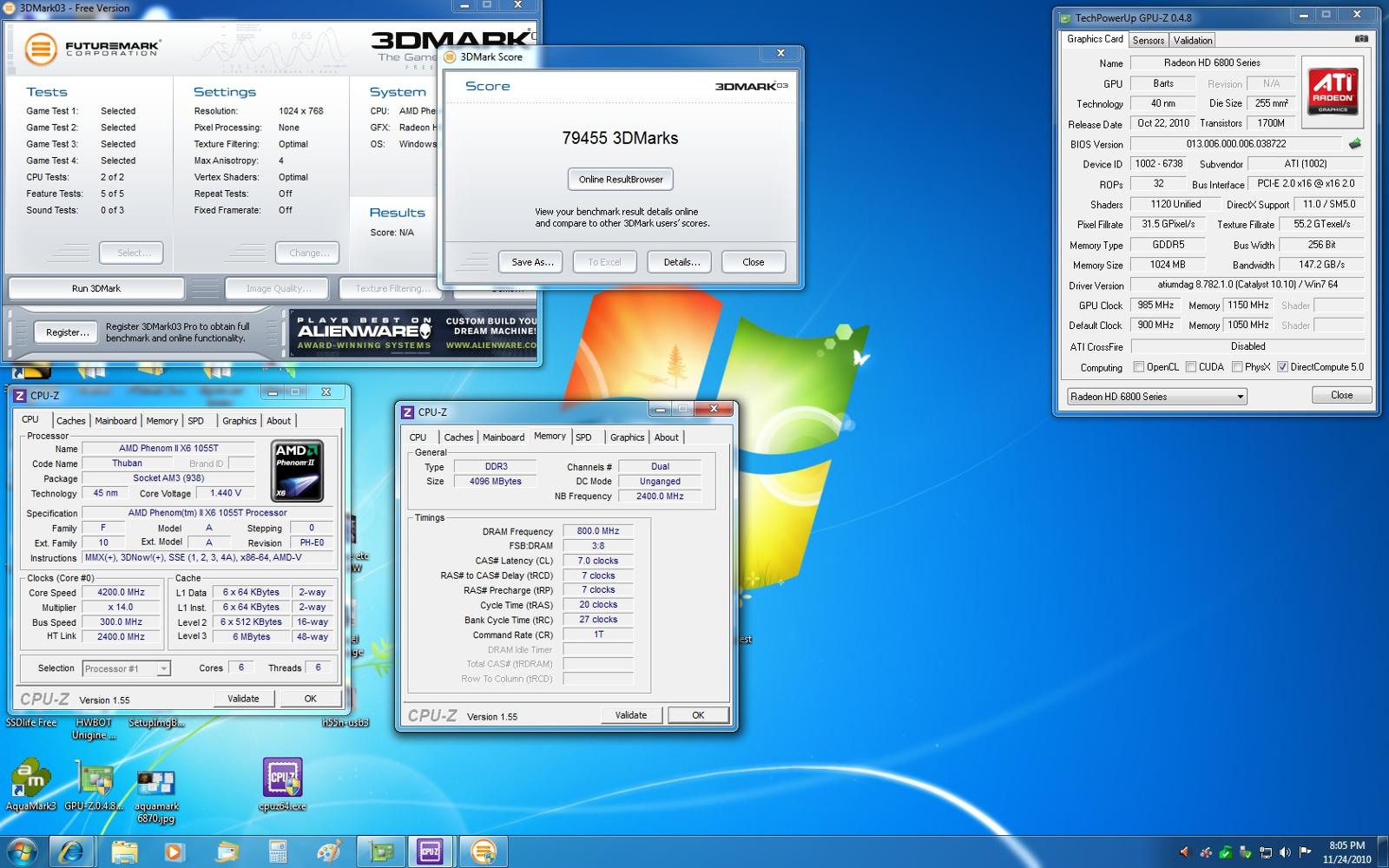Click the Calculator taskbar icon
This screenshot has width=1389, height=868.
coord(278,852)
